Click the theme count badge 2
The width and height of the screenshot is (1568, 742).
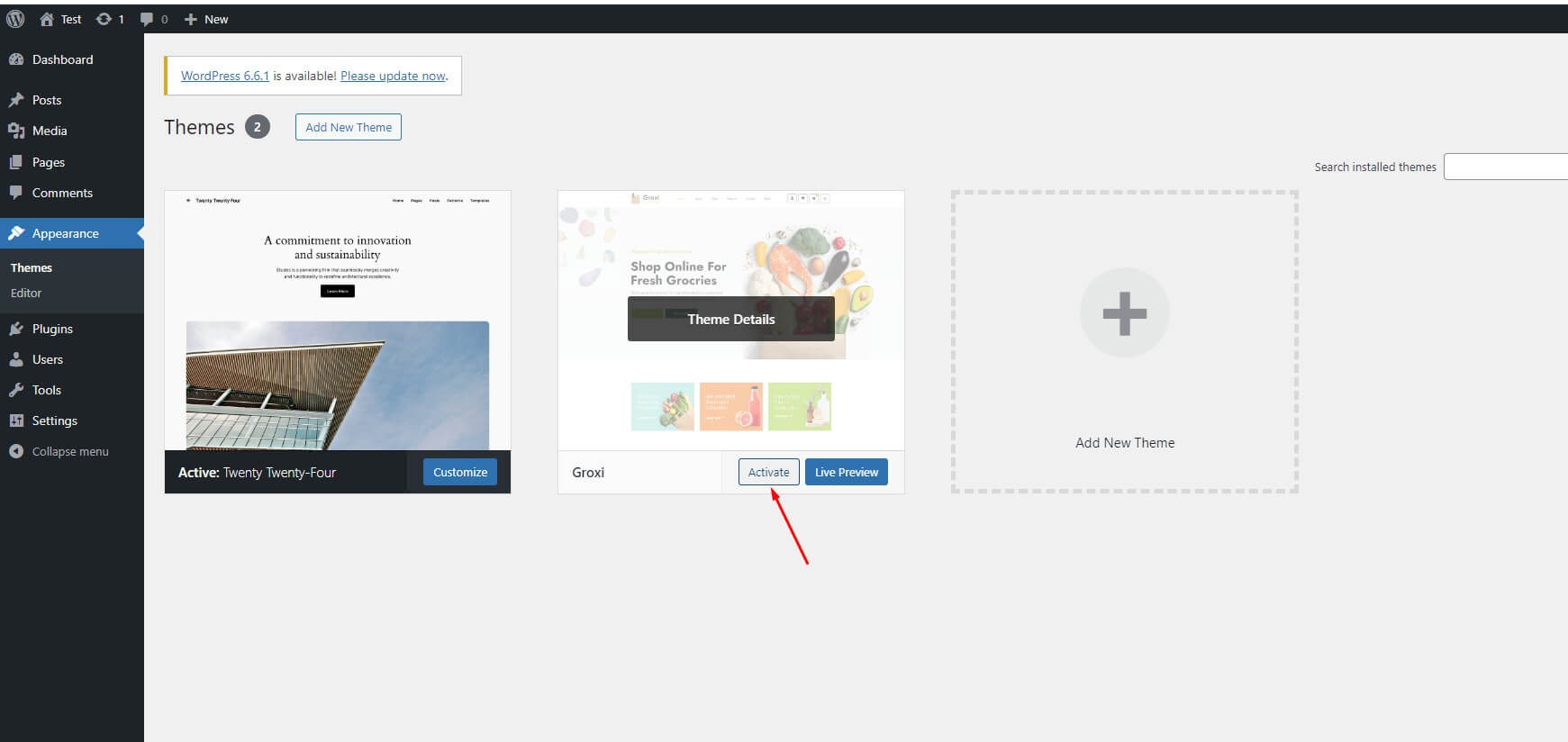(x=258, y=127)
